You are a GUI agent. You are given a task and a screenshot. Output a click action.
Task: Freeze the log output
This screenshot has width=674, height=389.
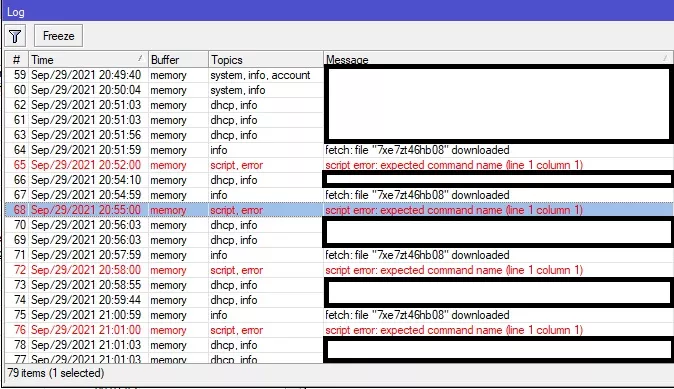click(58, 36)
